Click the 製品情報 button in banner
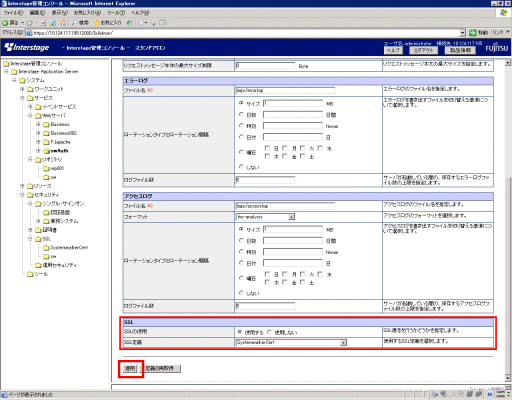 tap(460, 50)
